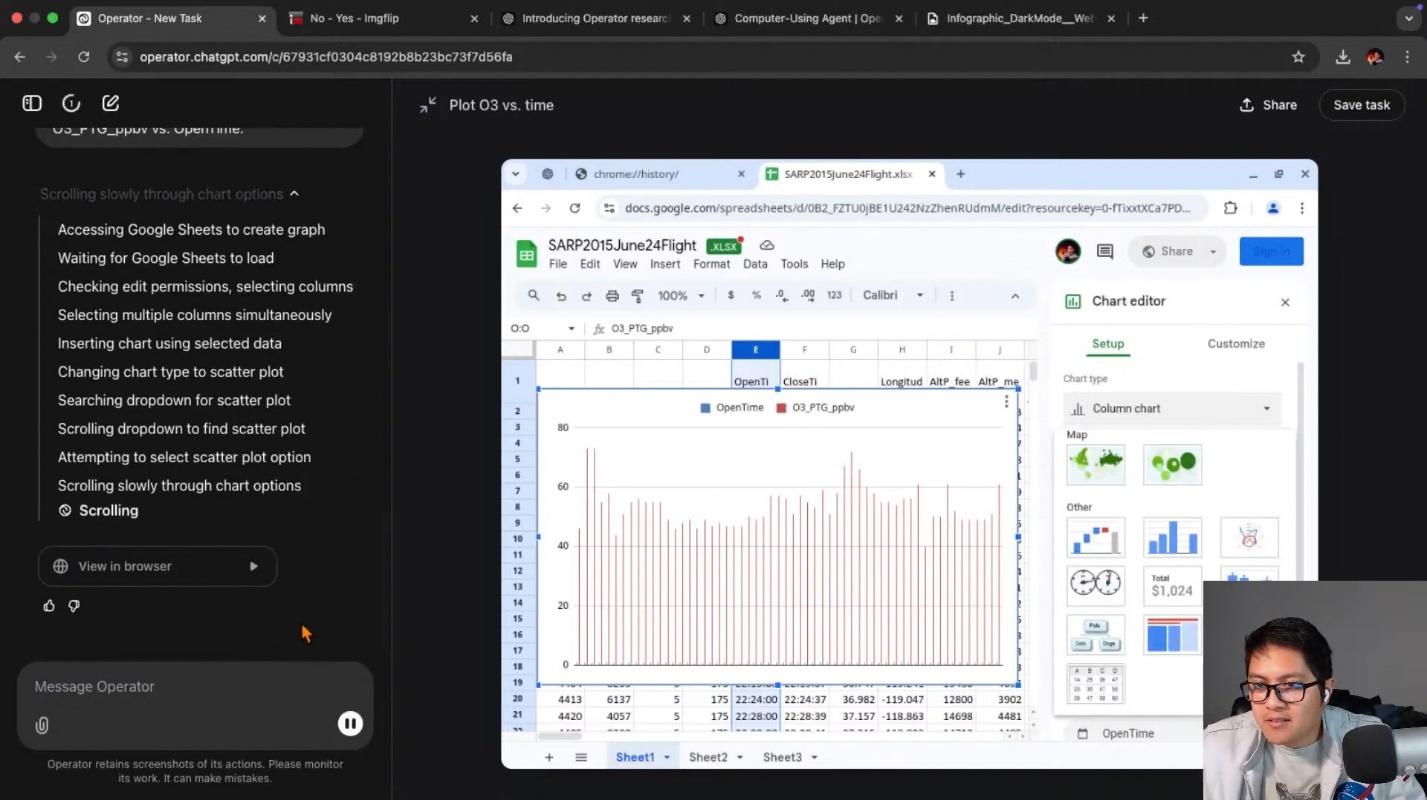Viewport: 1427px width, 800px height.
Task: Click the Message Operator input field
Action: 195,687
